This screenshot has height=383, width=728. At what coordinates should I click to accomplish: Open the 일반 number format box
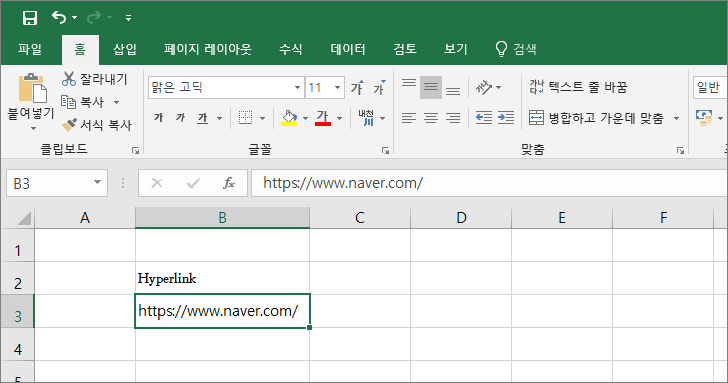click(710, 87)
